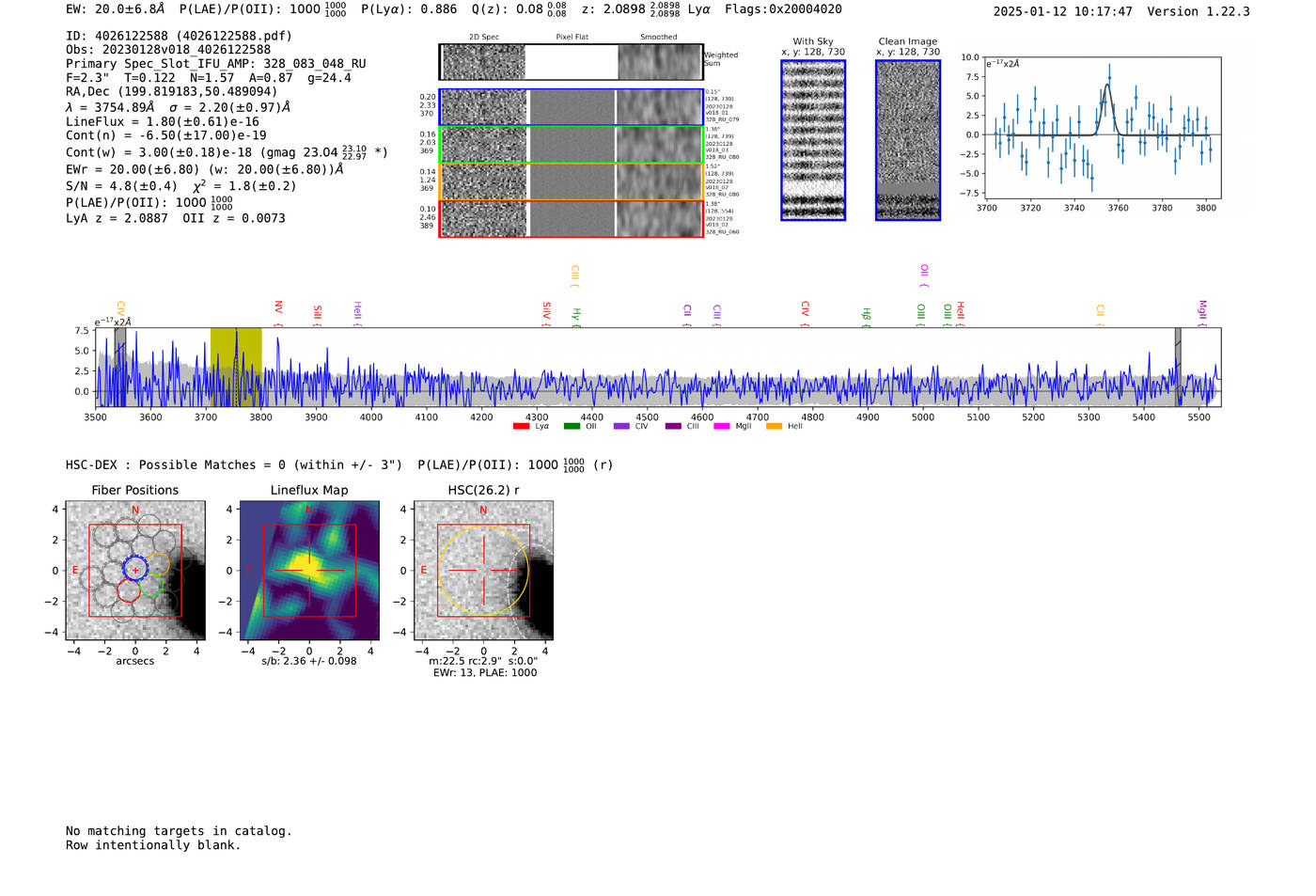The height and width of the screenshot is (896, 1316).
Task: Click the blue dashed fiber circle in Fiber Positions
Action: [x=135, y=570]
